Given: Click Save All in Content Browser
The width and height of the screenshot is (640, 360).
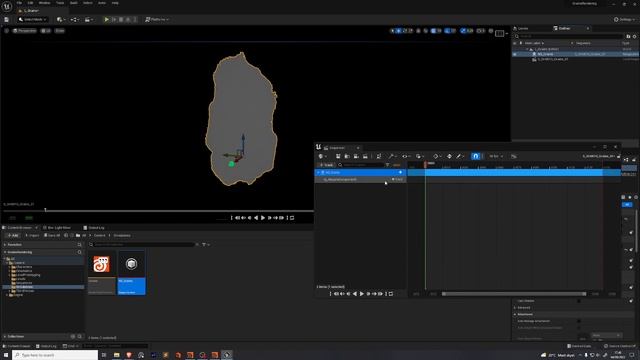Looking at the screenshot, I should click(x=52, y=236).
